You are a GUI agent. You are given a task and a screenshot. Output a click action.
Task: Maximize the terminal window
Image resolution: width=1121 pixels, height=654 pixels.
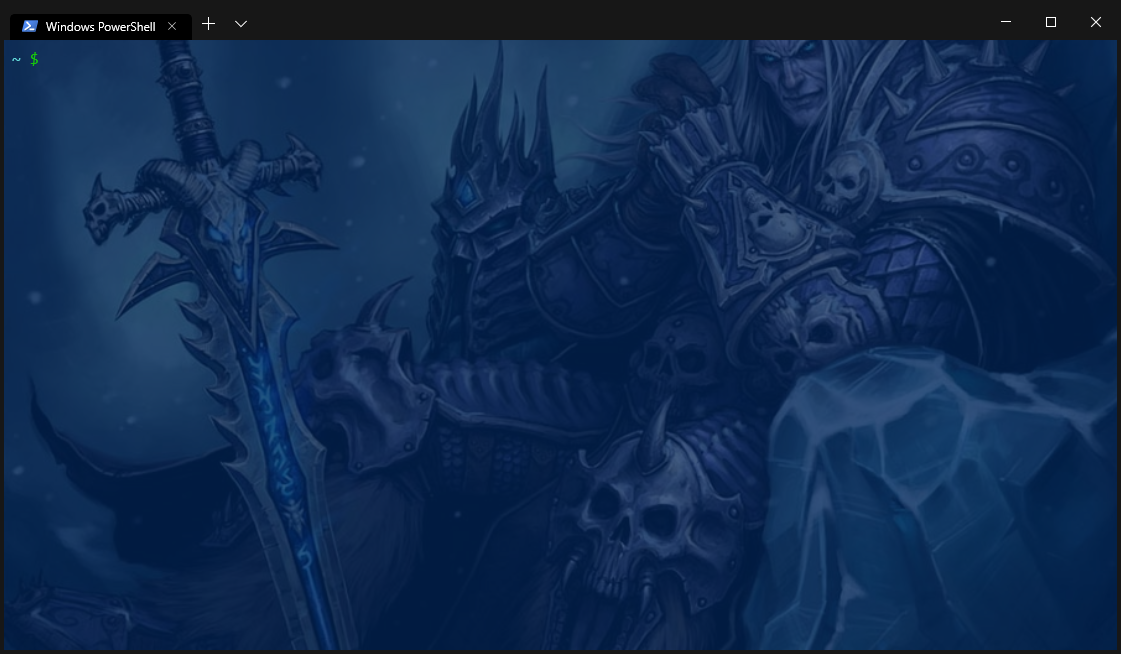point(1051,22)
